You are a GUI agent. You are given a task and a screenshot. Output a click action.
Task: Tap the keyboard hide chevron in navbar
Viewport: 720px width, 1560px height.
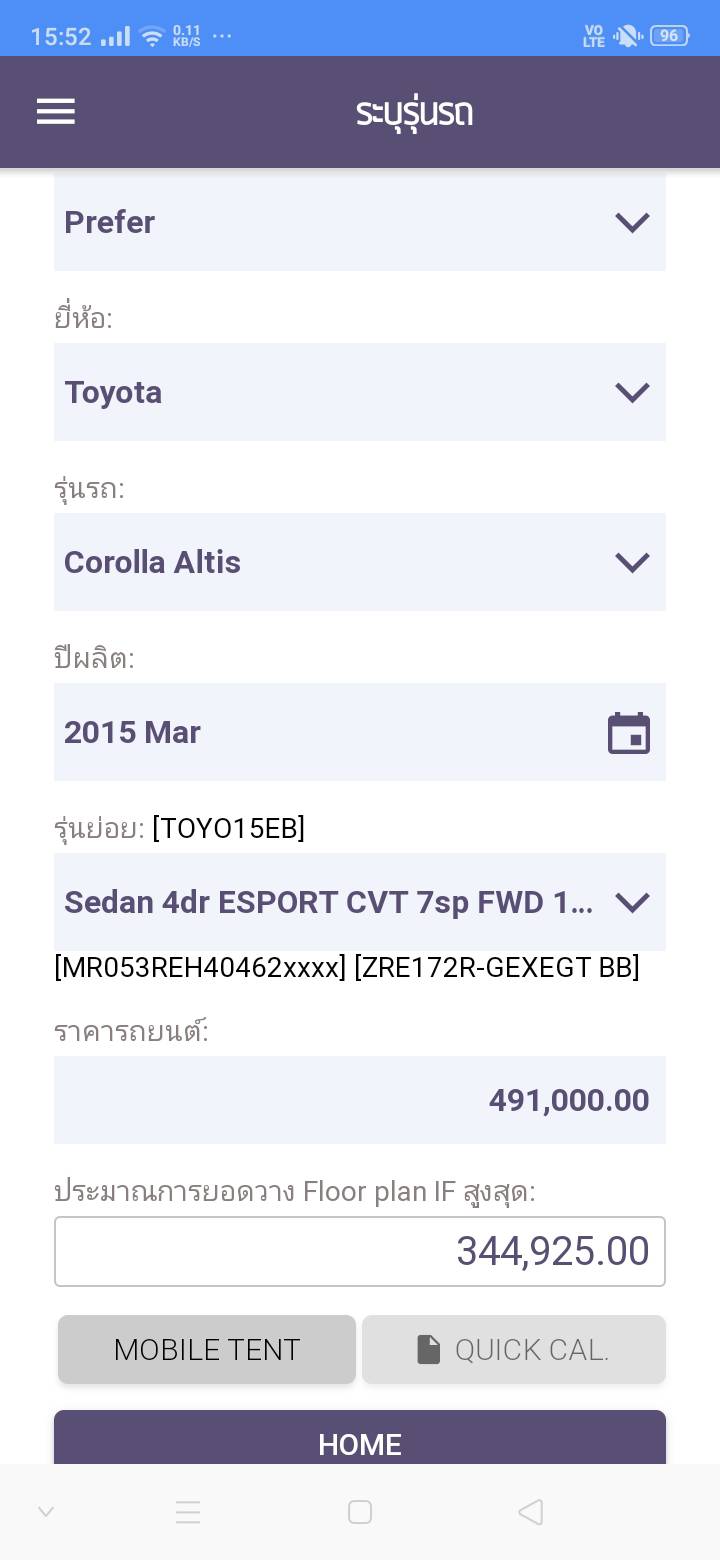(x=46, y=1511)
